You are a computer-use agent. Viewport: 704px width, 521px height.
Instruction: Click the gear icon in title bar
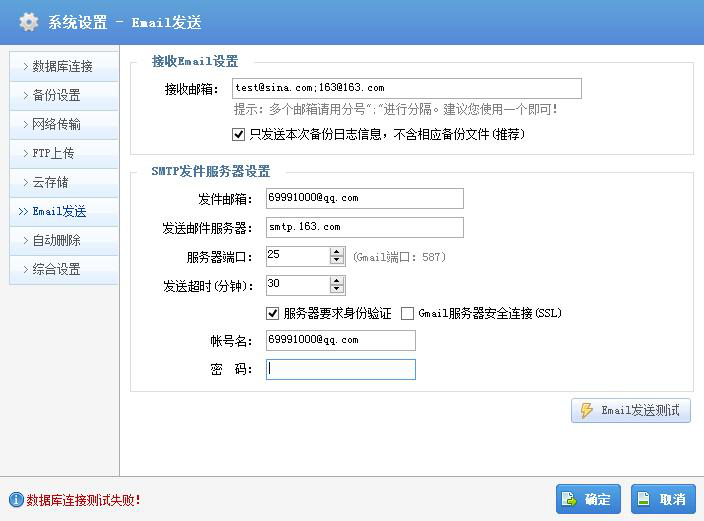(29, 22)
